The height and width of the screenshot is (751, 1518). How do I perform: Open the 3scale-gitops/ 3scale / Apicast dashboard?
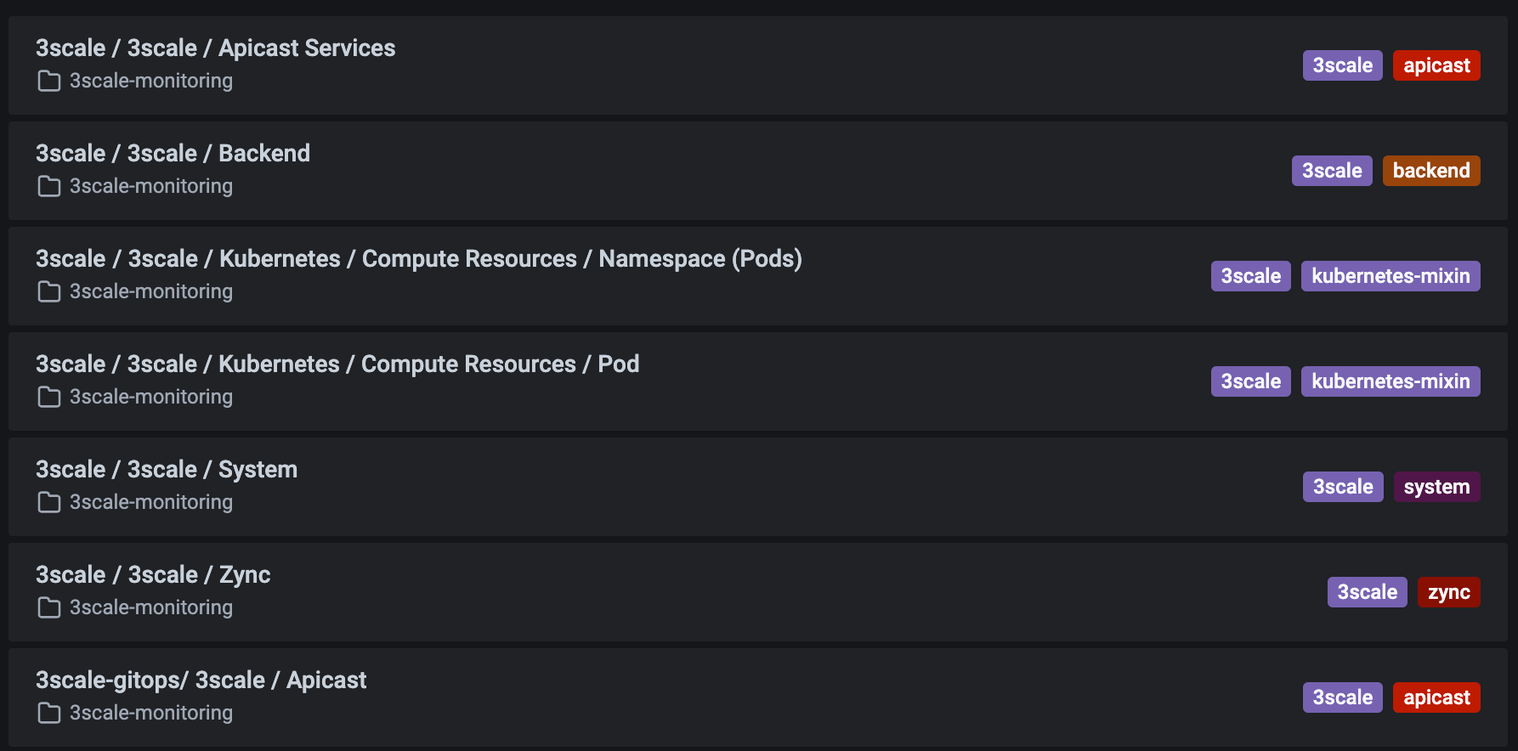tap(201, 680)
